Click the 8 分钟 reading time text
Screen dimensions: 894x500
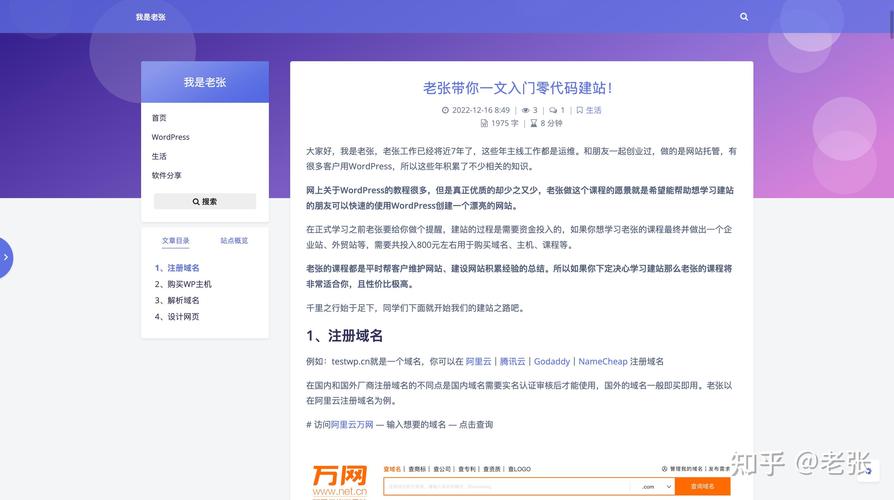click(551, 123)
